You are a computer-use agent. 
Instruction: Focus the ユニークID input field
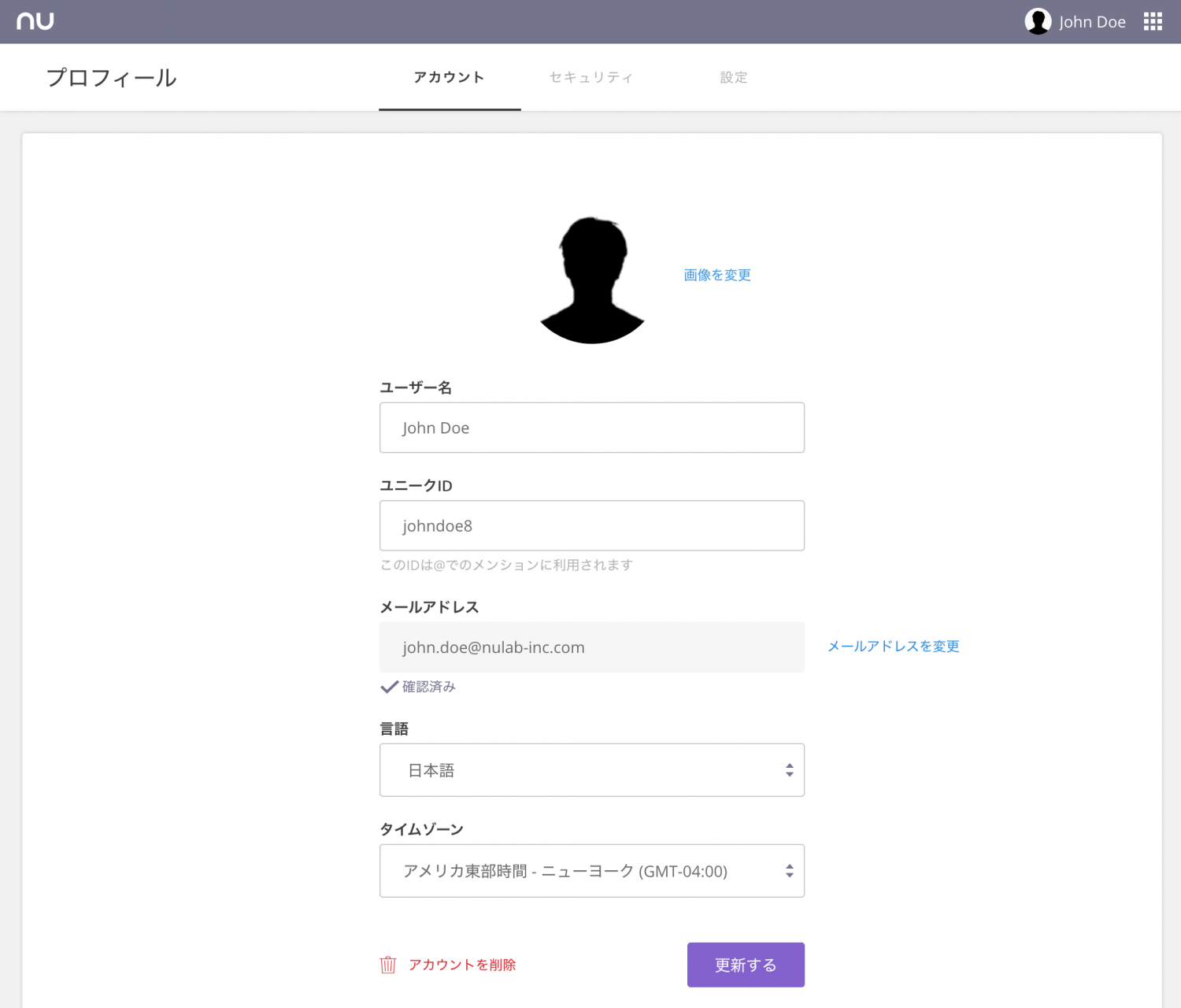(592, 525)
